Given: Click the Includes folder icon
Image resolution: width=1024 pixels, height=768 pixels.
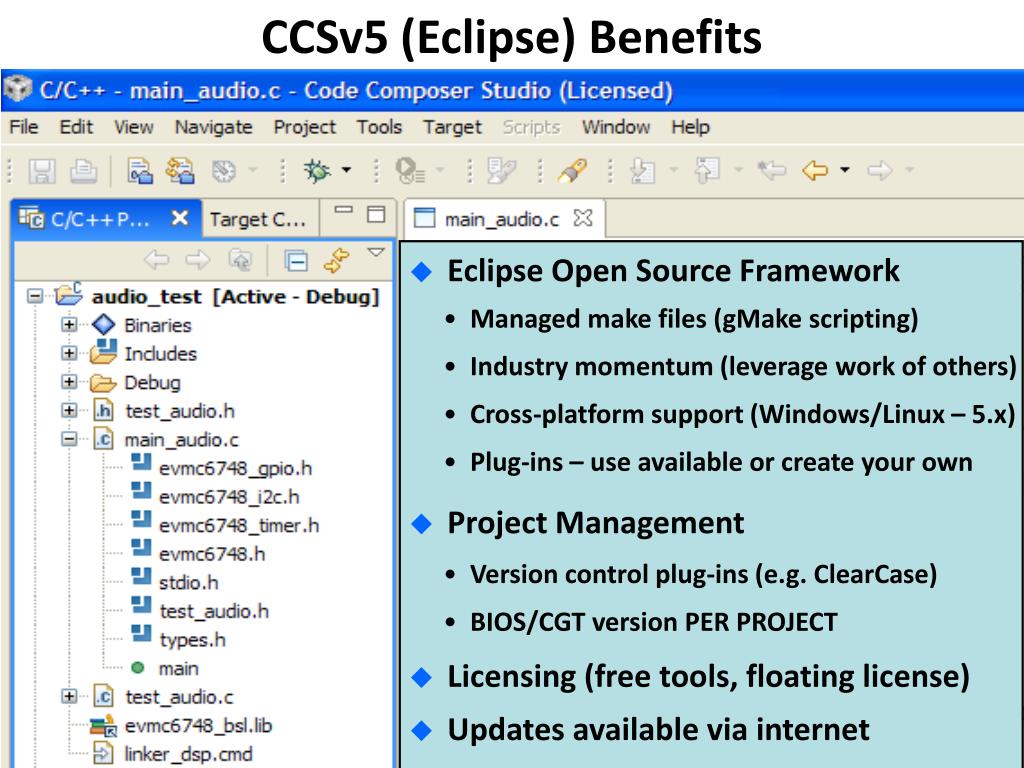Looking at the screenshot, I should (x=103, y=352).
